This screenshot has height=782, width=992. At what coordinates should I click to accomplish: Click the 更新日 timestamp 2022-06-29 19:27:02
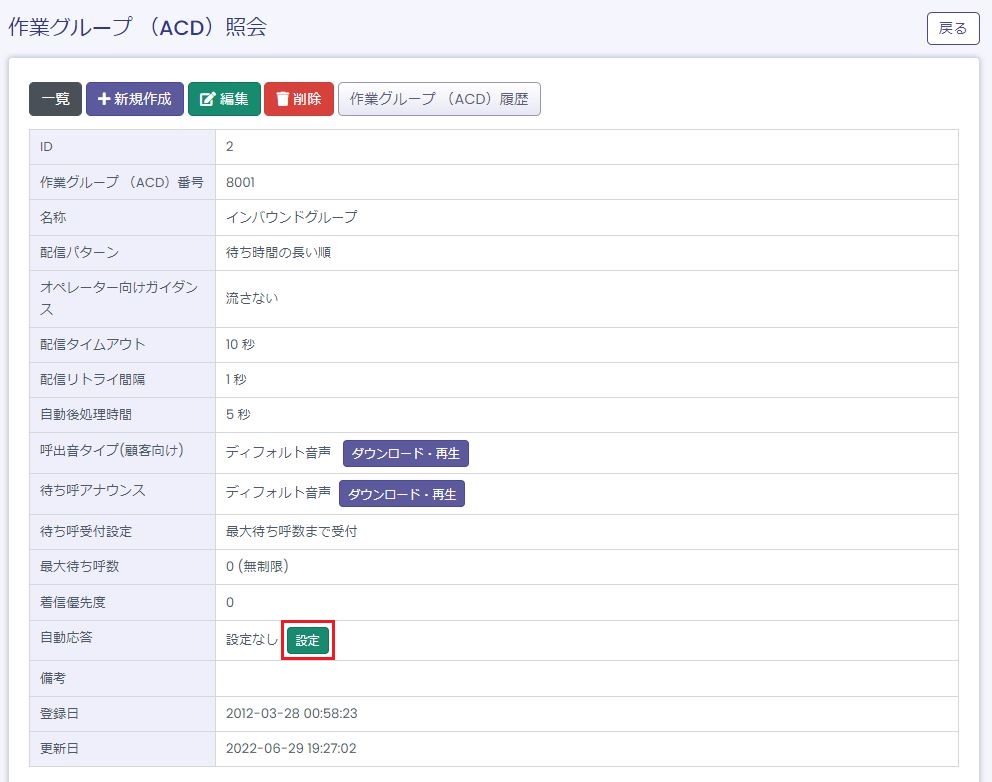coord(291,748)
